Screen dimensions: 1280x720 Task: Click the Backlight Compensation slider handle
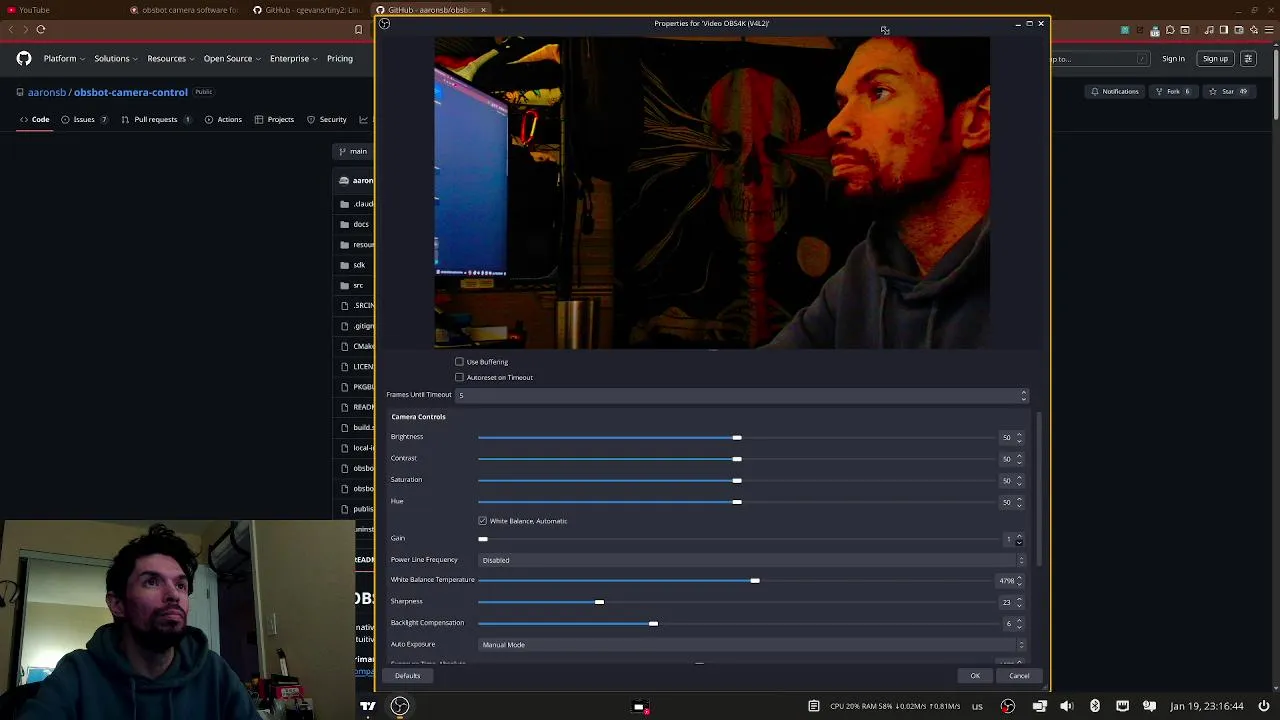(x=653, y=623)
